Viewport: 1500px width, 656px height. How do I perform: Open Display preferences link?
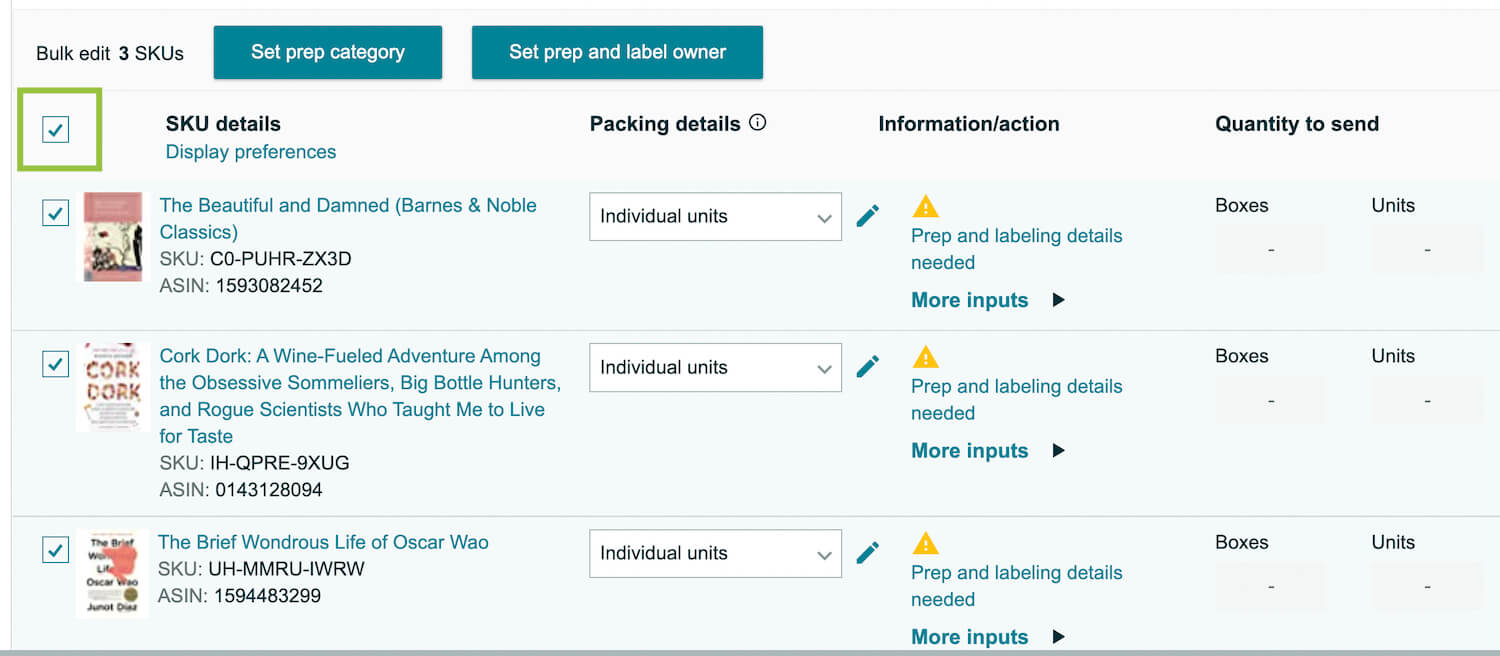251,152
